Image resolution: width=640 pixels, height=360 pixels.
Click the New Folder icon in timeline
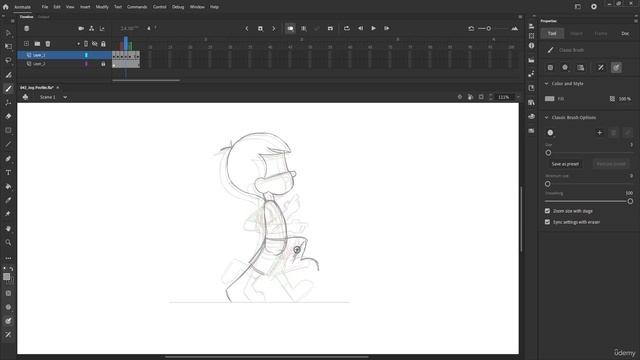tap(37, 44)
